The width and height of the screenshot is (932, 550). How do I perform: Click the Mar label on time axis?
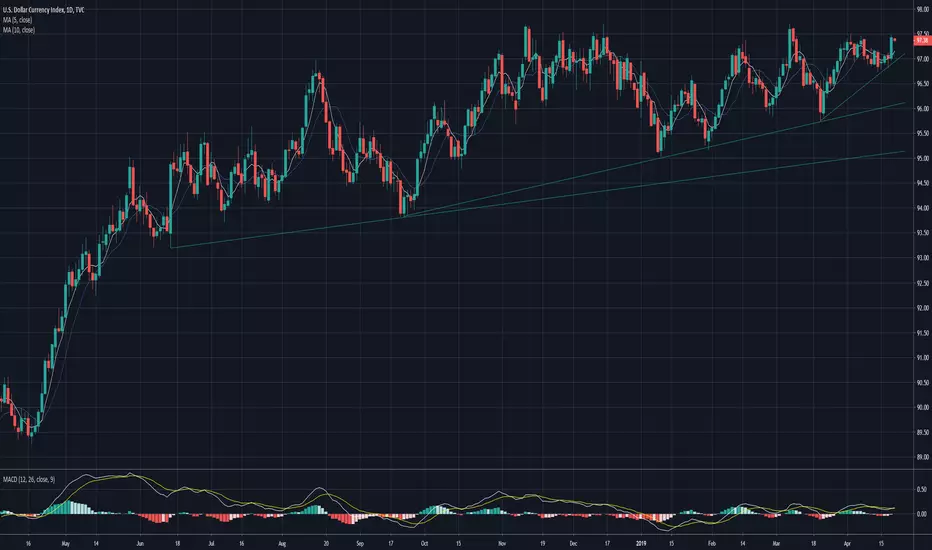point(776,543)
